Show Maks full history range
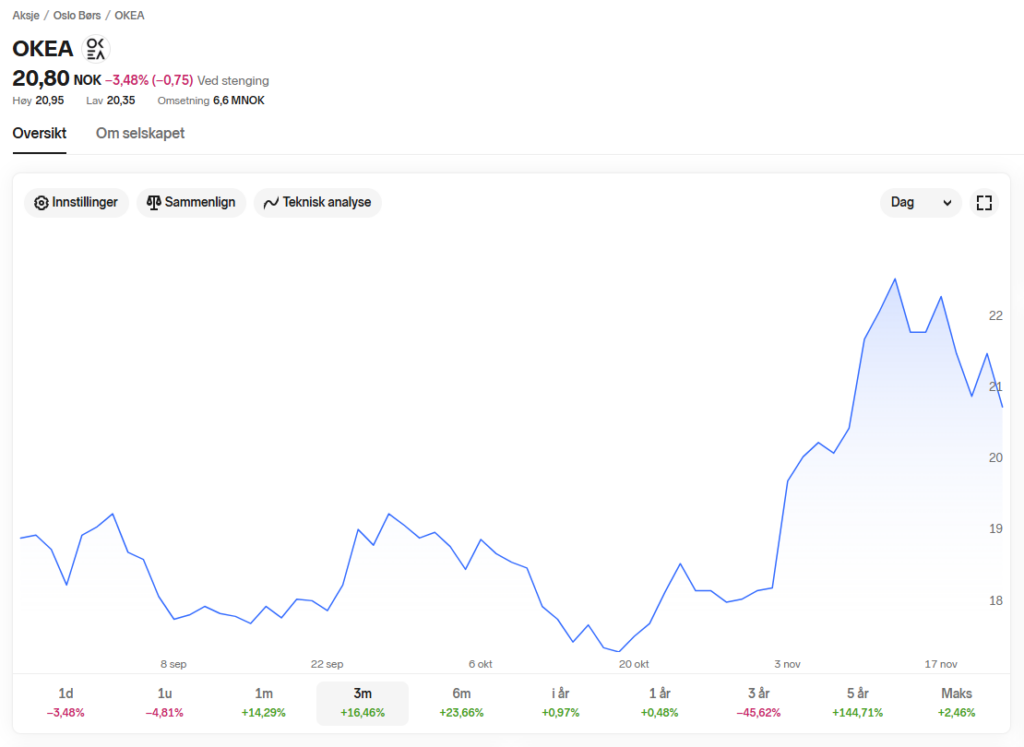This screenshot has height=747, width=1024. tap(956, 702)
